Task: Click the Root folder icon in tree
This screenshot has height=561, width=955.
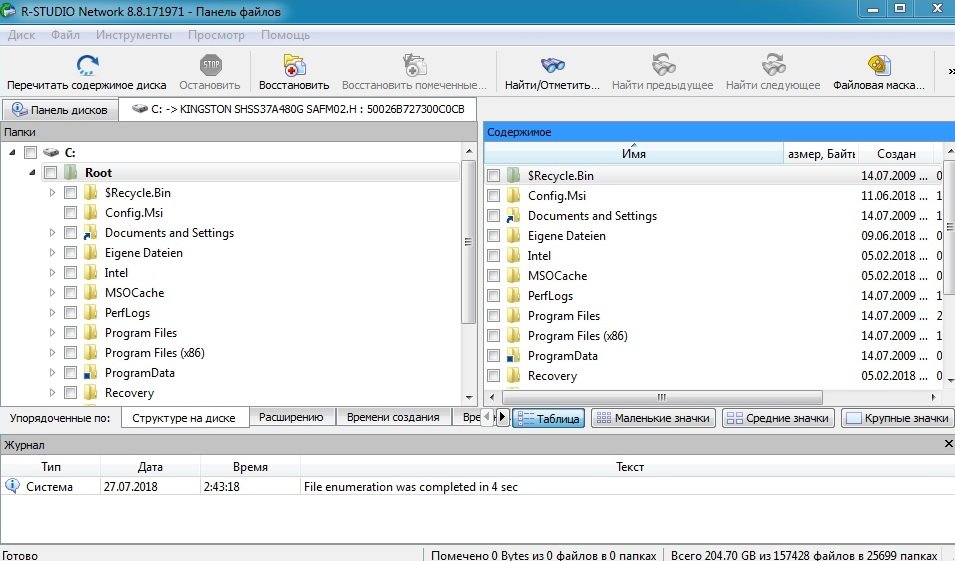Action: tap(71, 172)
